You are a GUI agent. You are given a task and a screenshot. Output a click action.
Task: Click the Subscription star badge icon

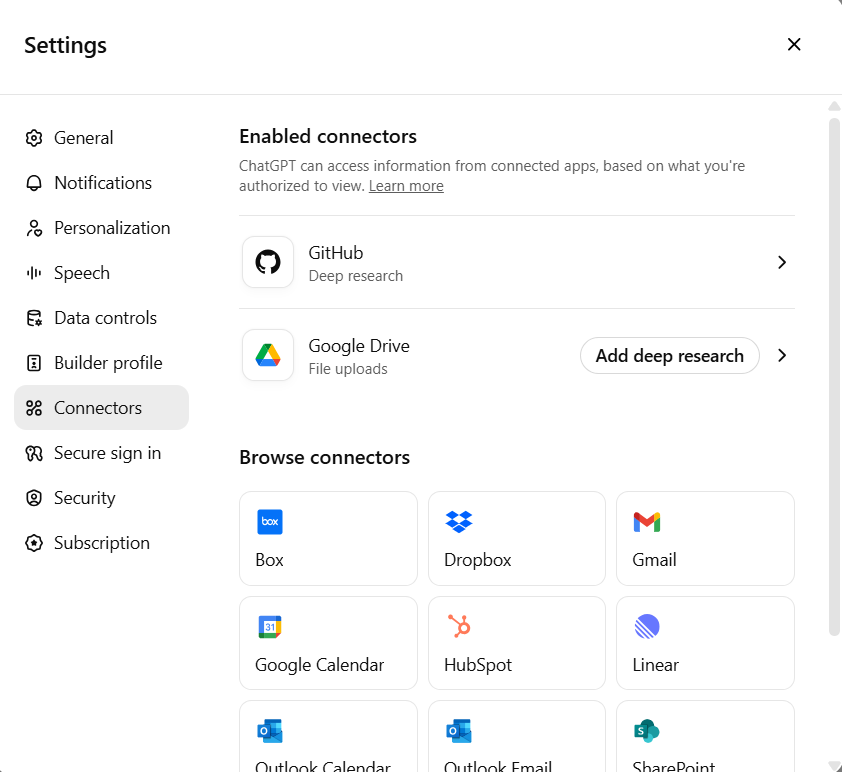click(34, 543)
